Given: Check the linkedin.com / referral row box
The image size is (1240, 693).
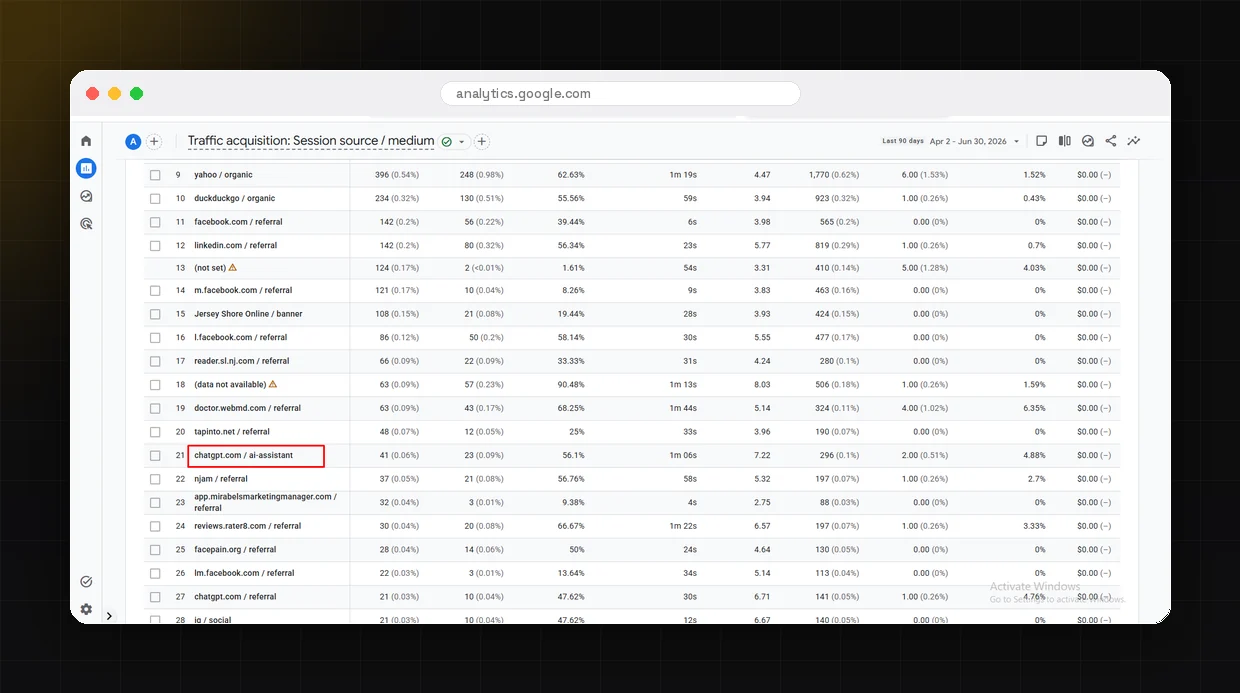Looking at the screenshot, I should point(155,245).
